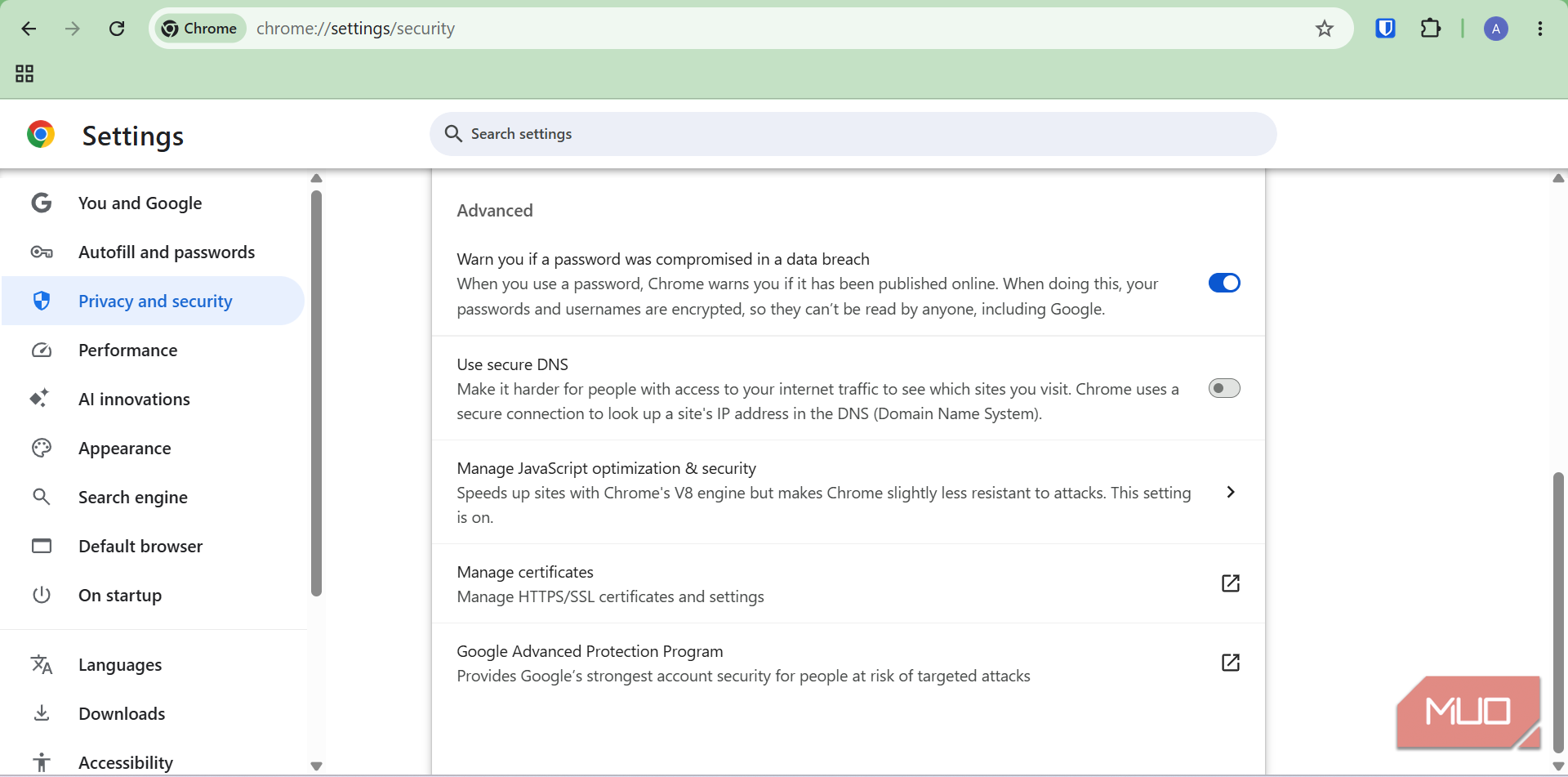Viewport: 1568px width, 777px height.
Task: Click the Use secure DNS label
Action: pyautogui.click(x=512, y=364)
